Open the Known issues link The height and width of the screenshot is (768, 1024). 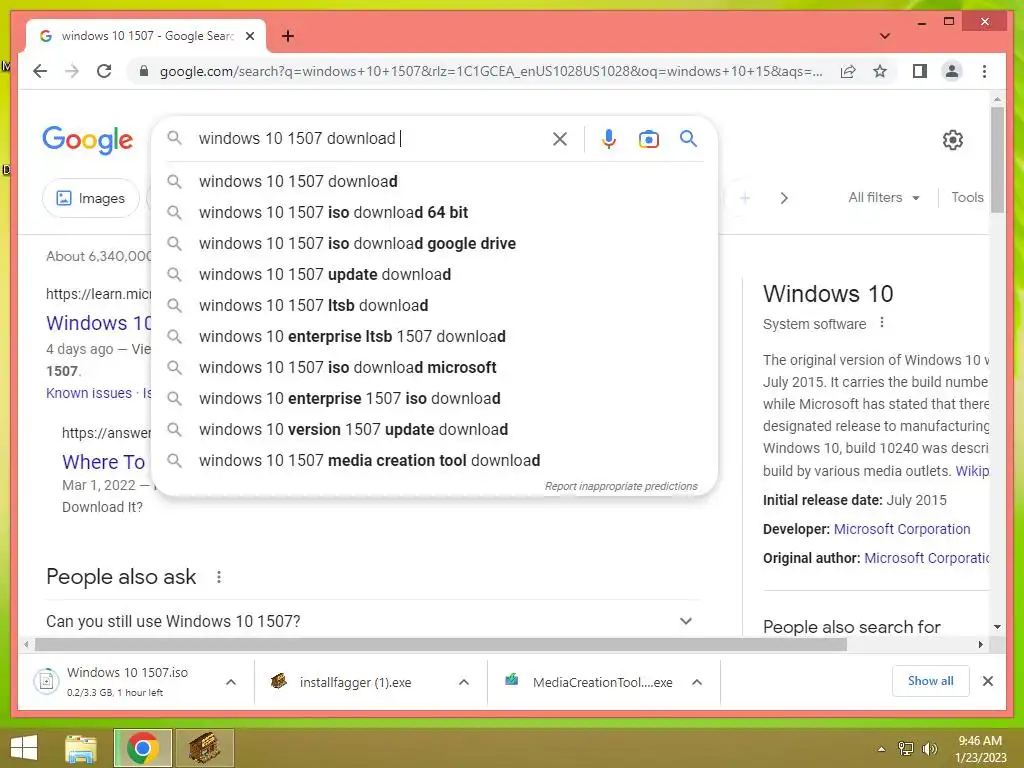(89, 393)
